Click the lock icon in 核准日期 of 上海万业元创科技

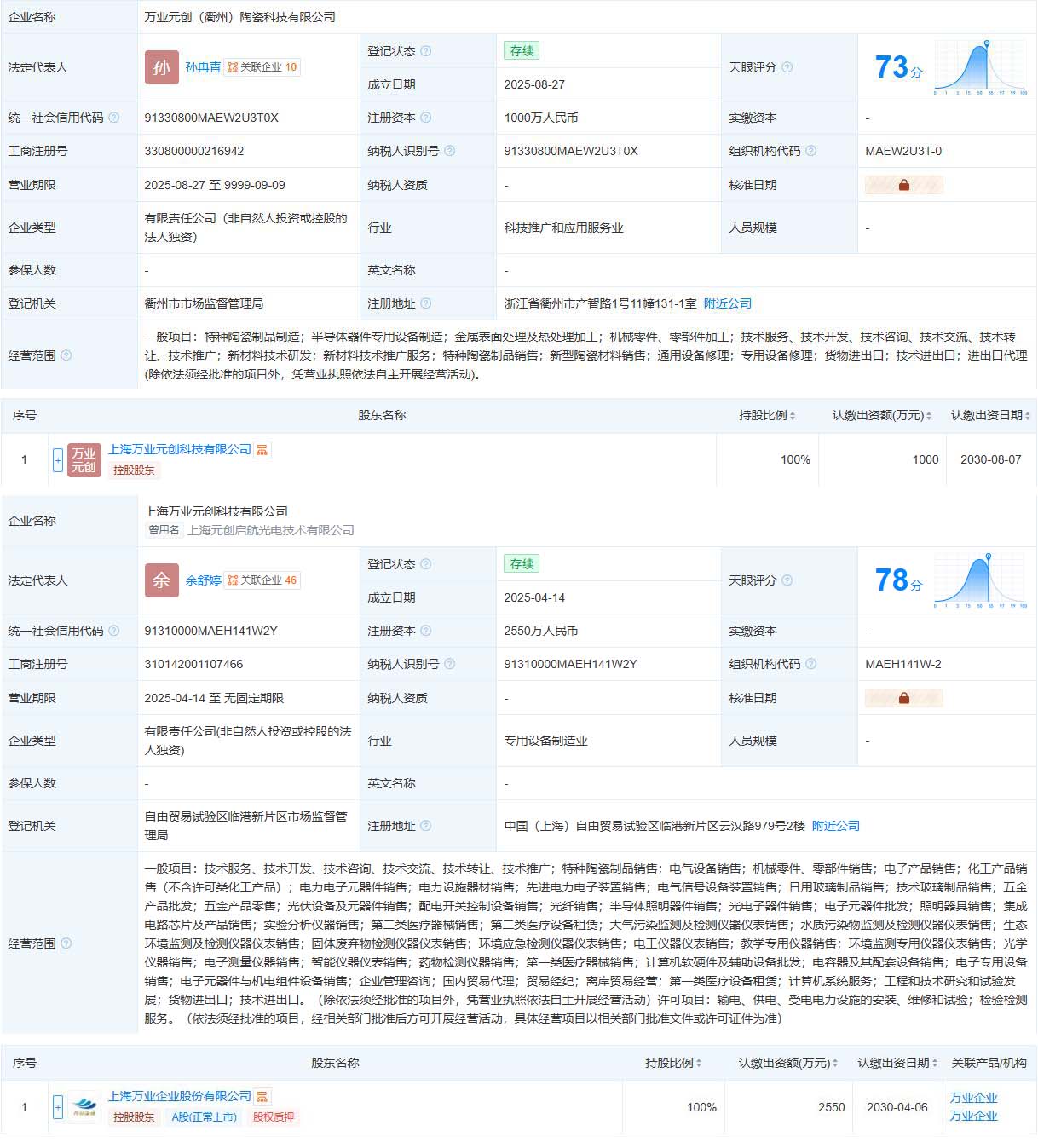coord(904,698)
